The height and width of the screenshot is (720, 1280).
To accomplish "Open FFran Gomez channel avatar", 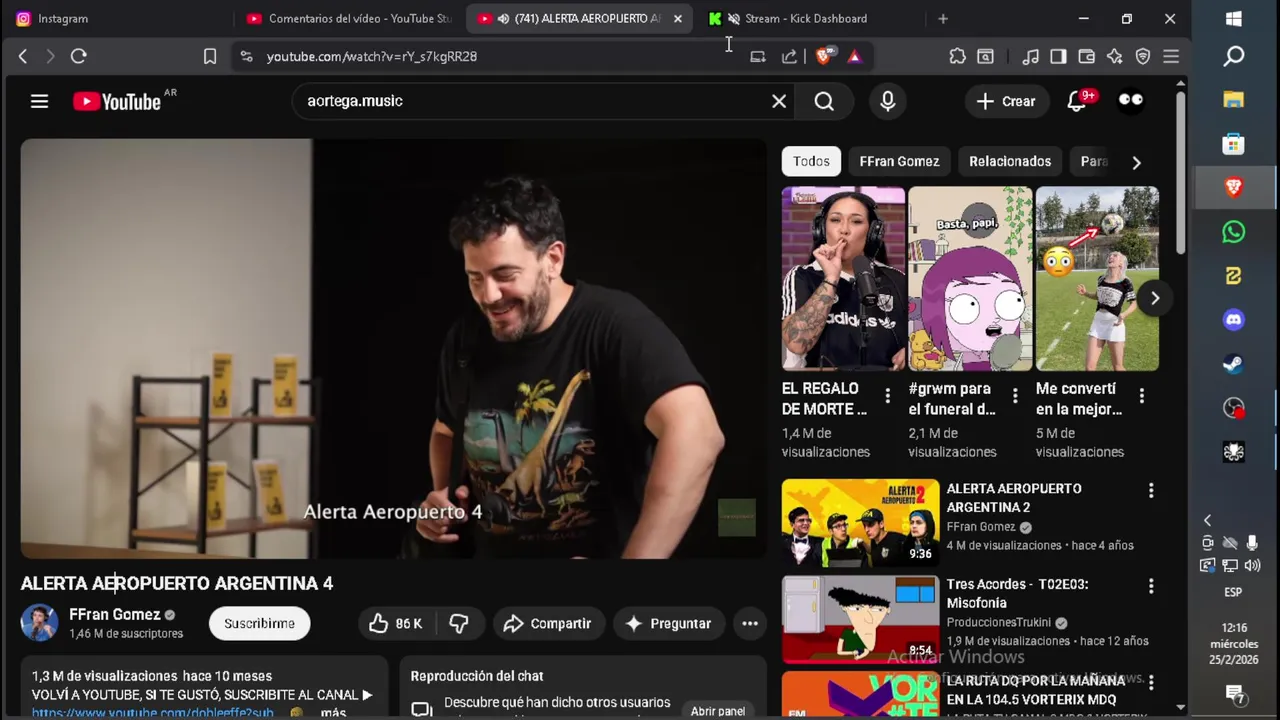I will pos(40,623).
